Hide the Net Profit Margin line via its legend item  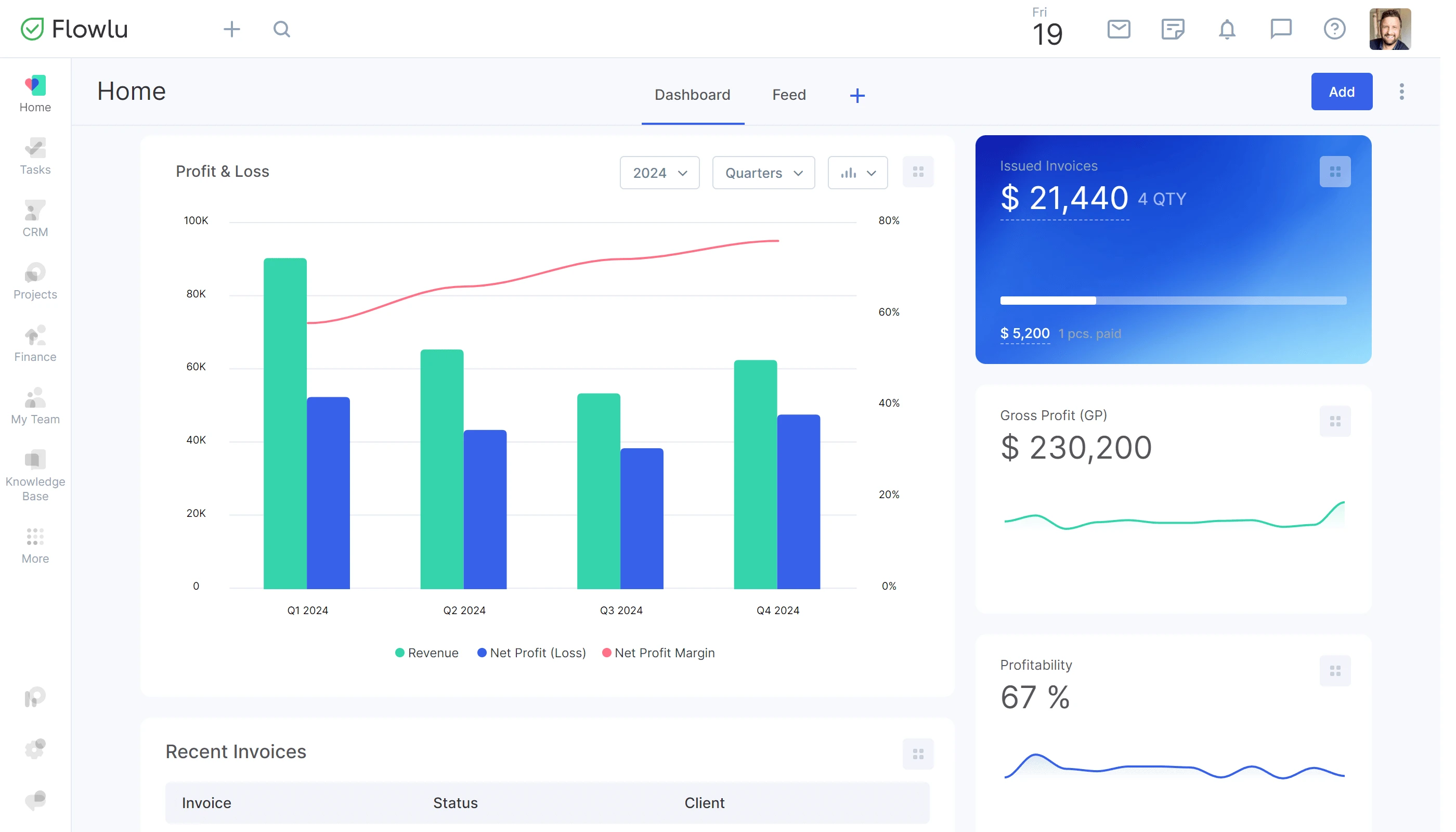[x=659, y=652]
